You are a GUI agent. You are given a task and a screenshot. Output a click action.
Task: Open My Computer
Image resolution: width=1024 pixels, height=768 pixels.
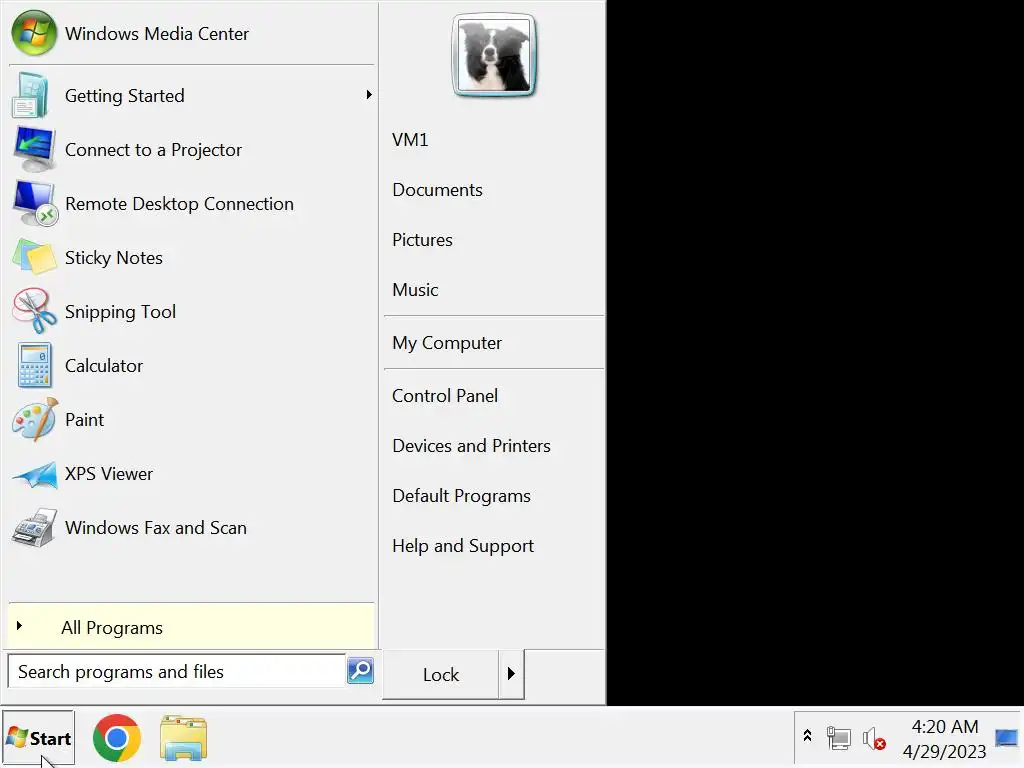point(447,343)
